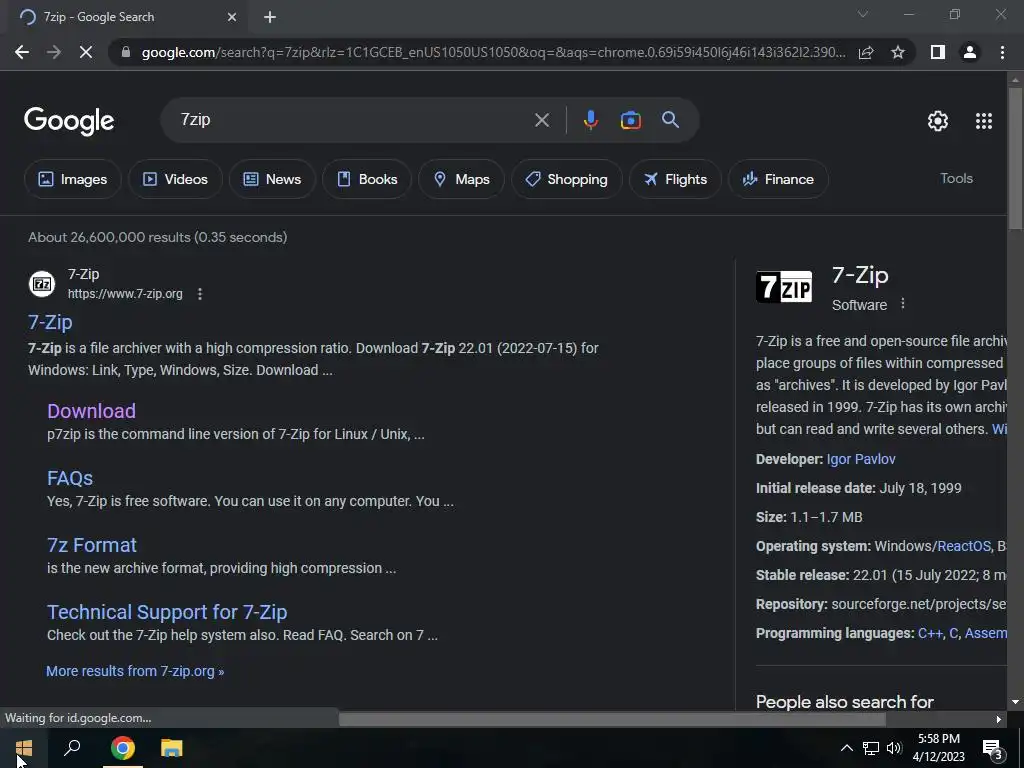Open C++ programming language link
Viewport: 1024px width, 768px height.
coord(930,633)
